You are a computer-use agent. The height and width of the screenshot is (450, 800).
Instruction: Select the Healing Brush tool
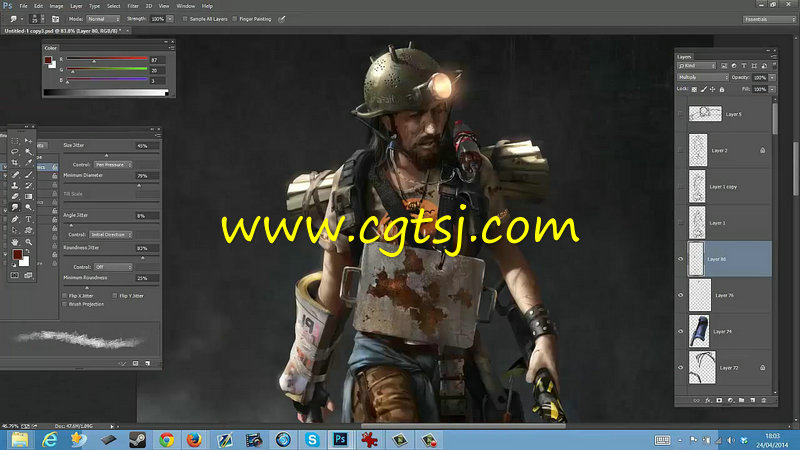15,174
